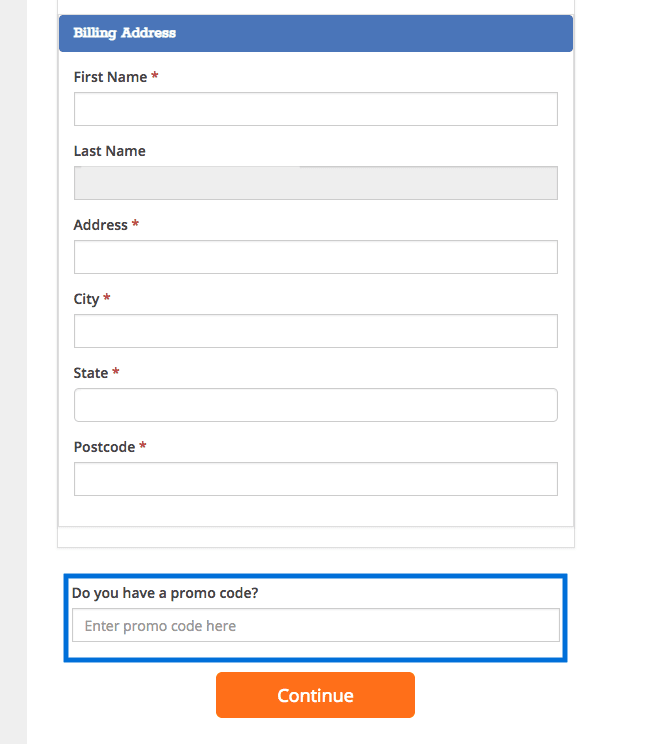Click the Billing Address header bar
This screenshot has width=668, height=744.
point(315,33)
